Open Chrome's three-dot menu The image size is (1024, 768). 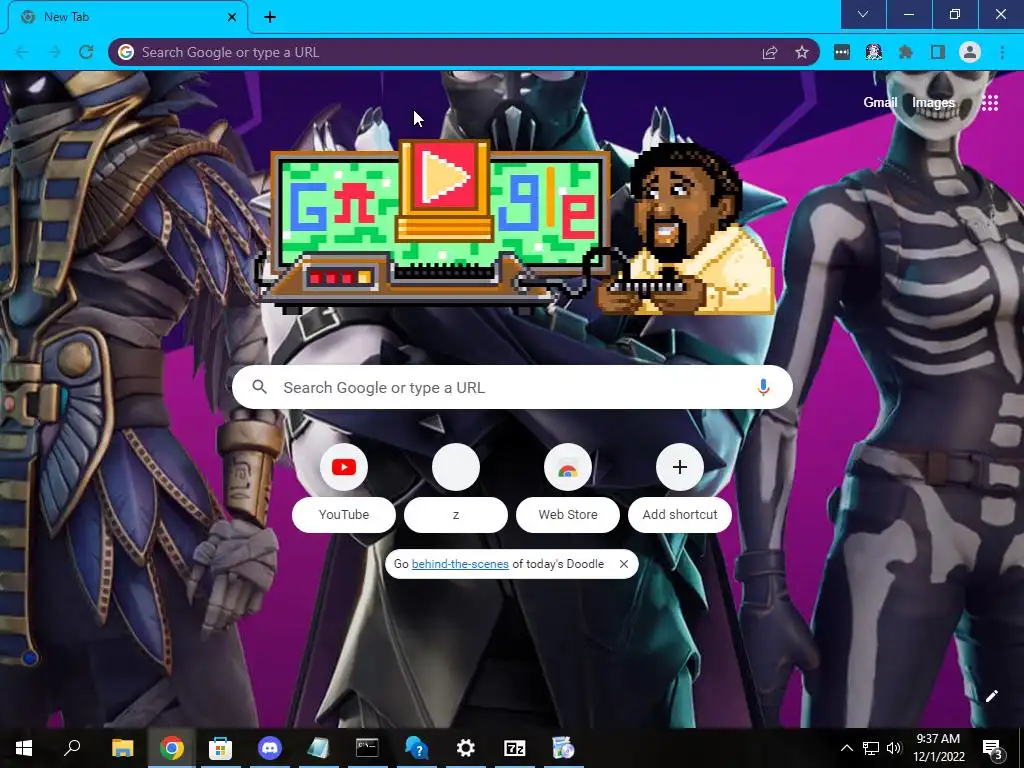pos(1002,52)
